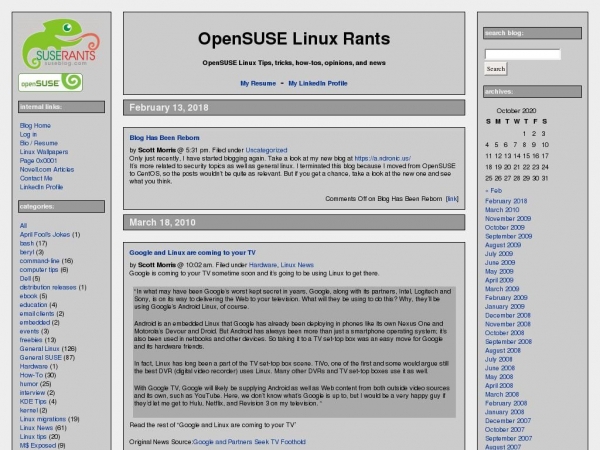600x450 pixels.
Task: Open the February 2018 archive
Action: (x=506, y=201)
